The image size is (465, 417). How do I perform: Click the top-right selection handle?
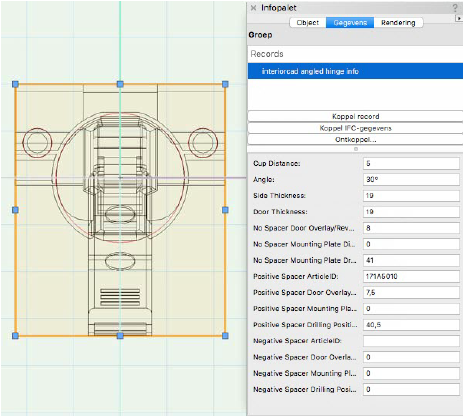click(225, 84)
